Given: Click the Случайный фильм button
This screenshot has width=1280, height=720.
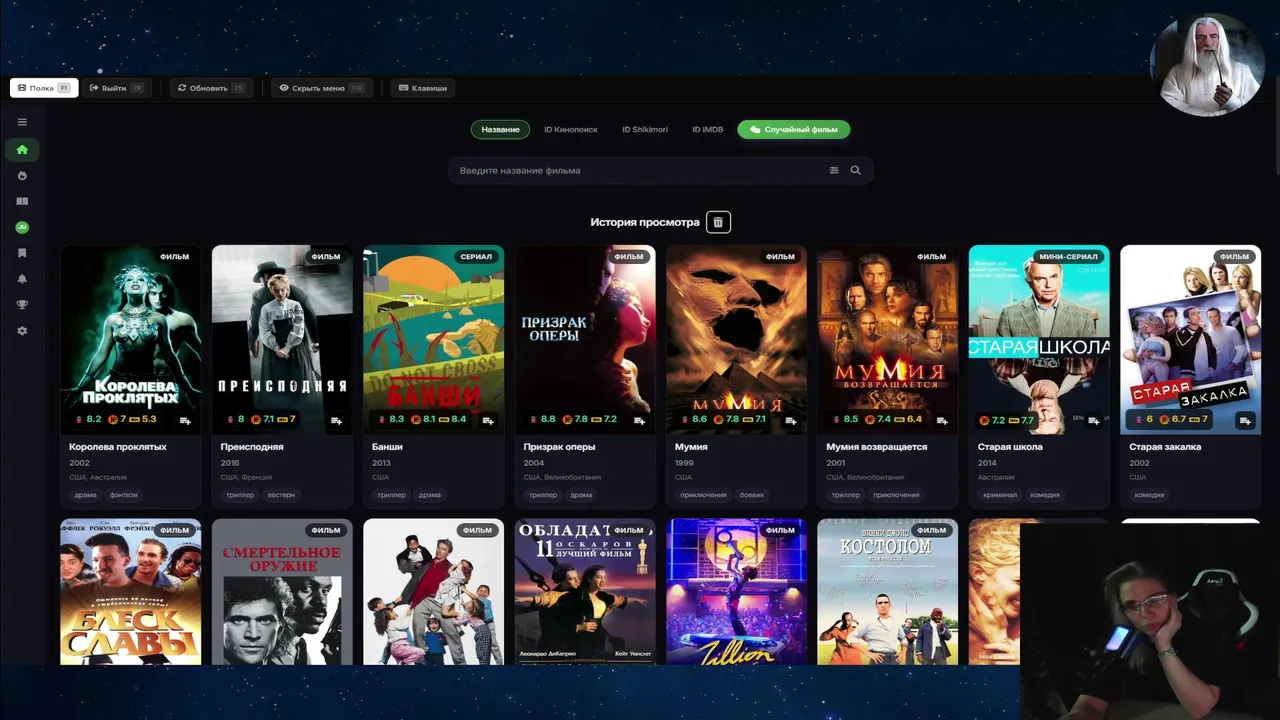Looking at the screenshot, I should [794, 129].
